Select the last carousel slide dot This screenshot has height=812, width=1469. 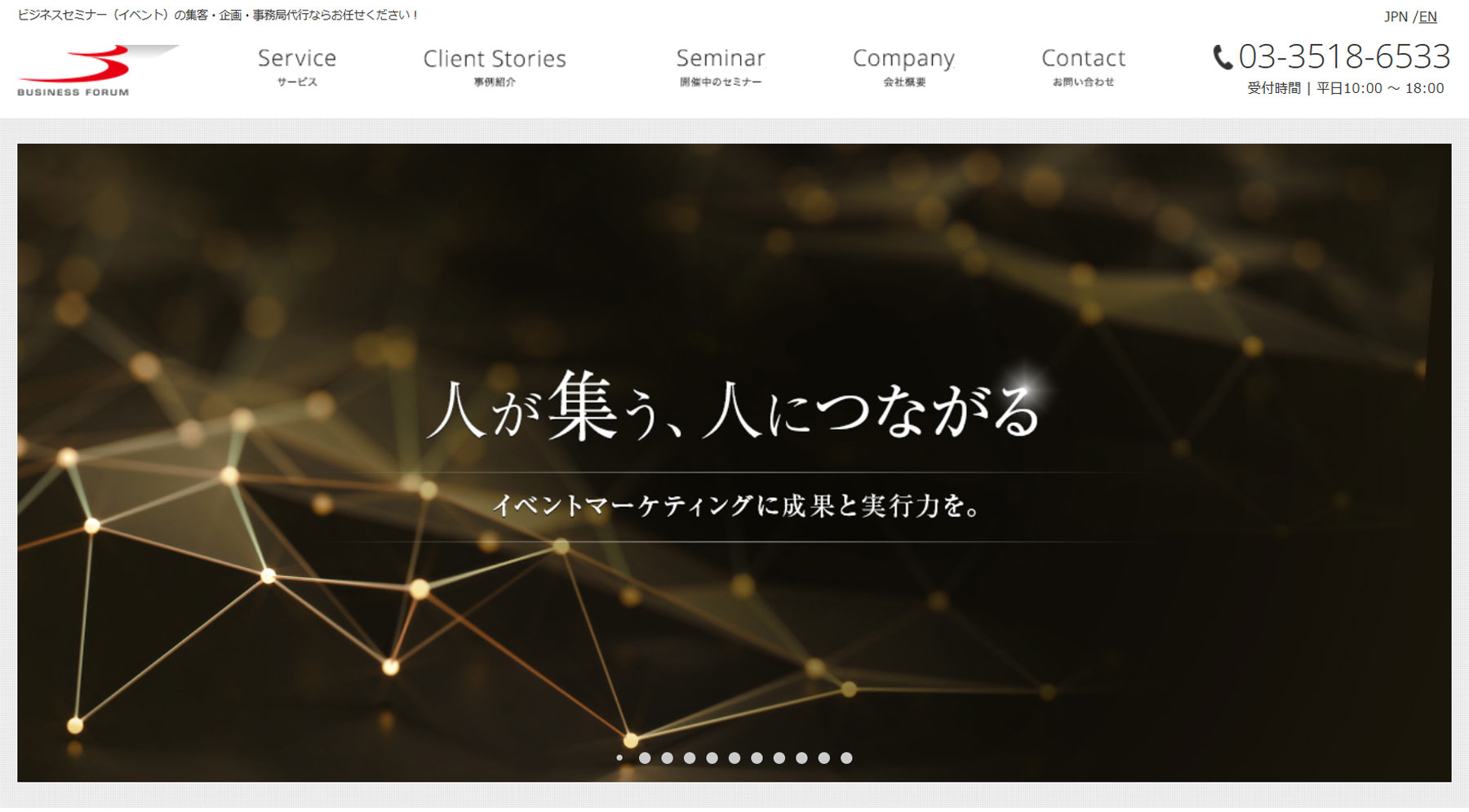click(846, 758)
